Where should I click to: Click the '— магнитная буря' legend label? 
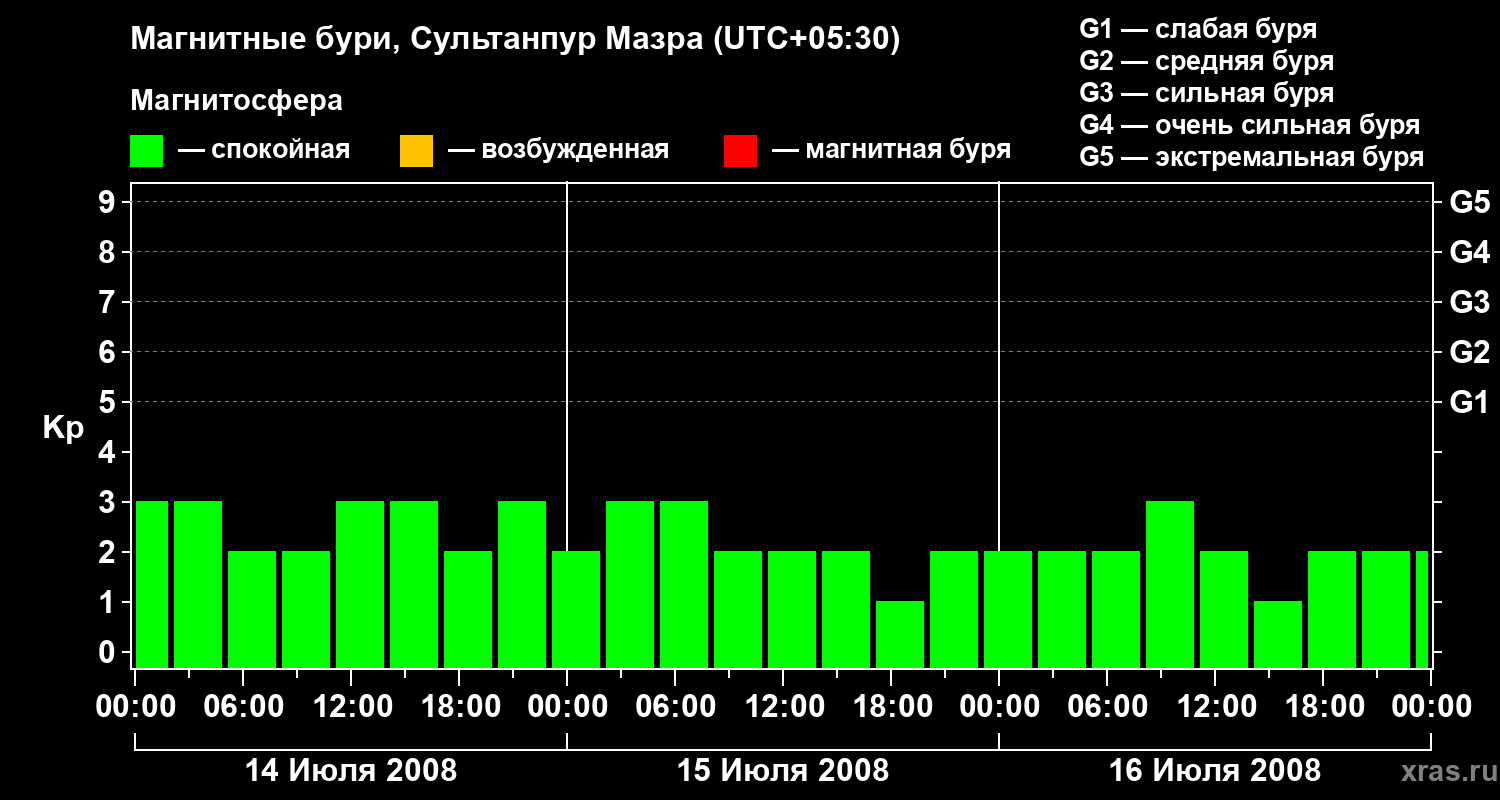[x=891, y=151]
